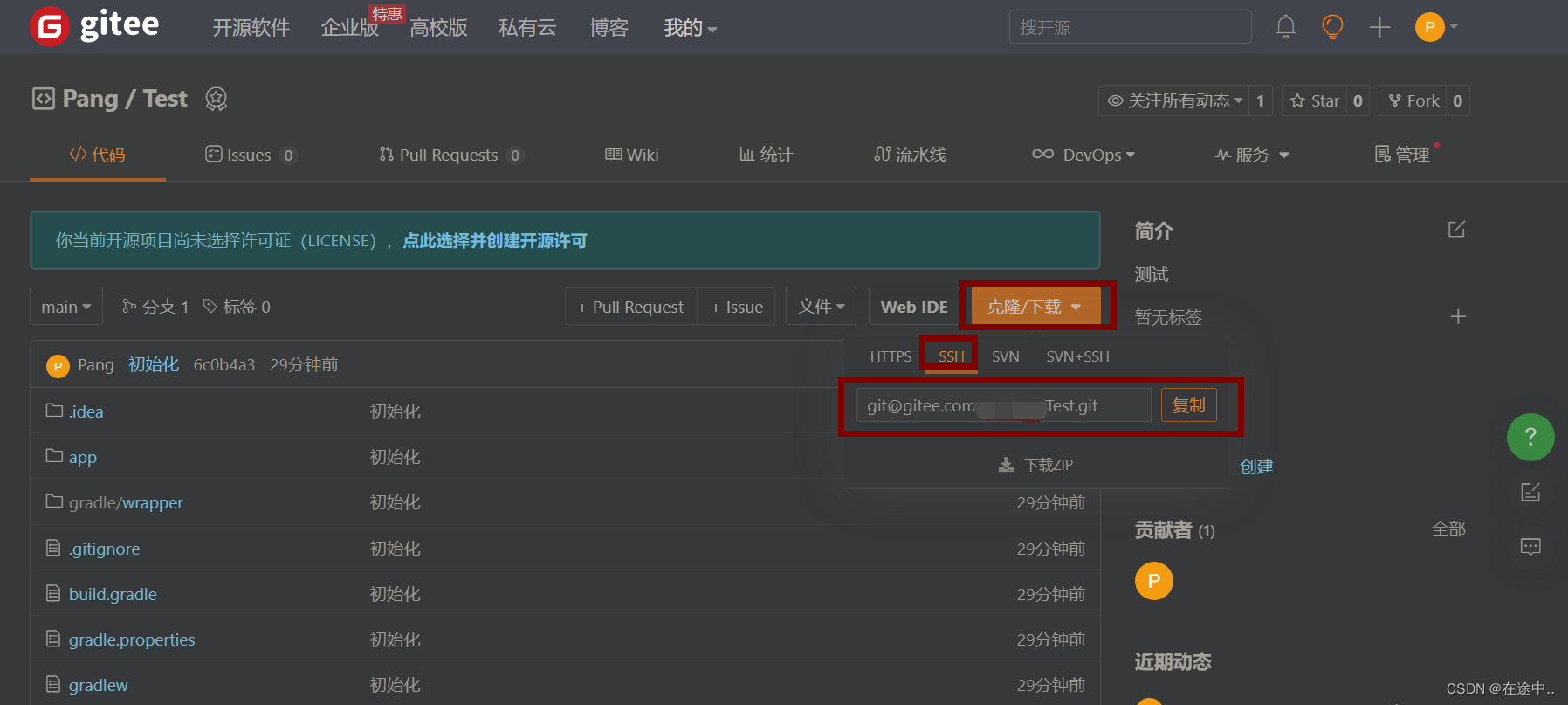
Task: Click the 初始化 commit link by Pang
Action: [154, 364]
